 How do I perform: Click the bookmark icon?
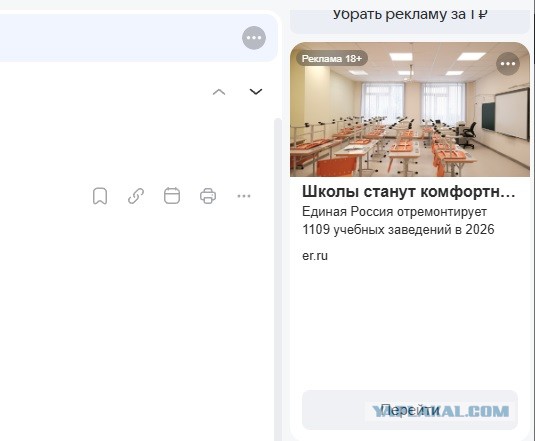[100, 196]
